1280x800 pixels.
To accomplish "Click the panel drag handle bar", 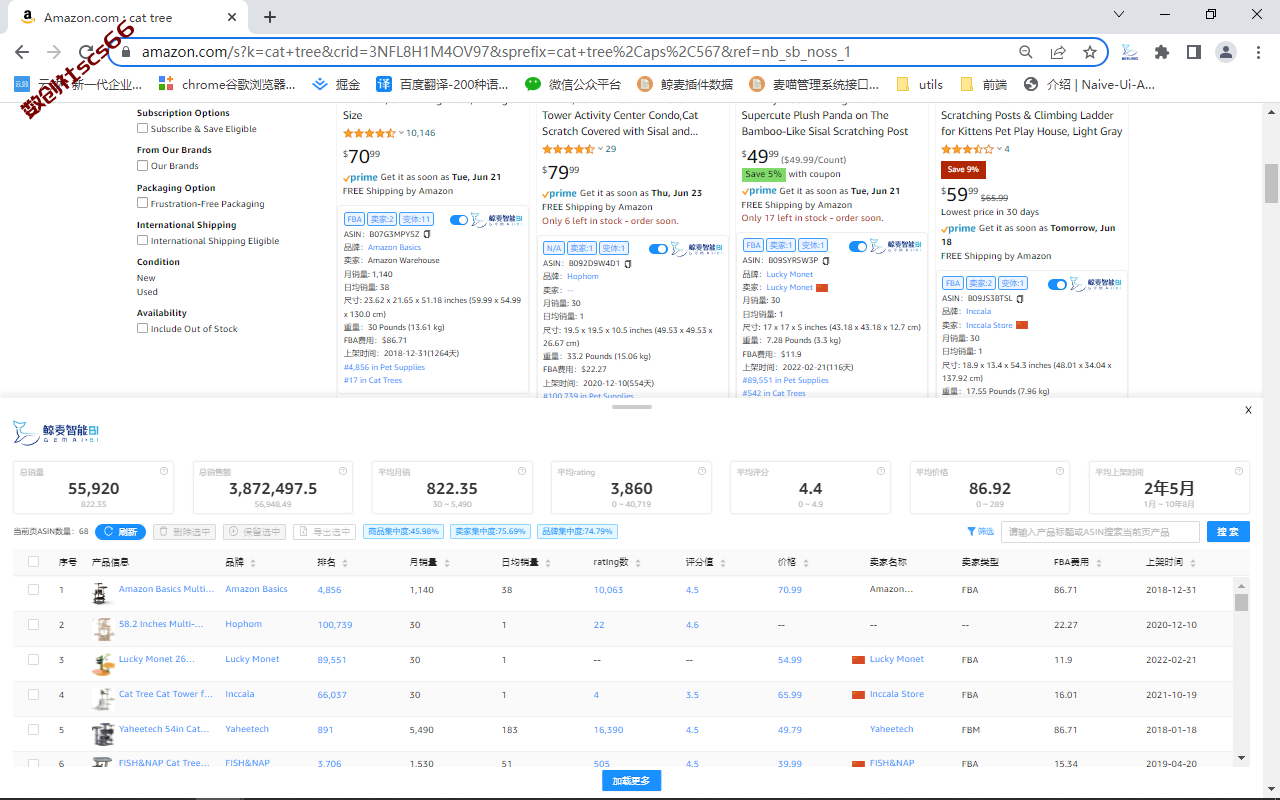I will point(632,407).
